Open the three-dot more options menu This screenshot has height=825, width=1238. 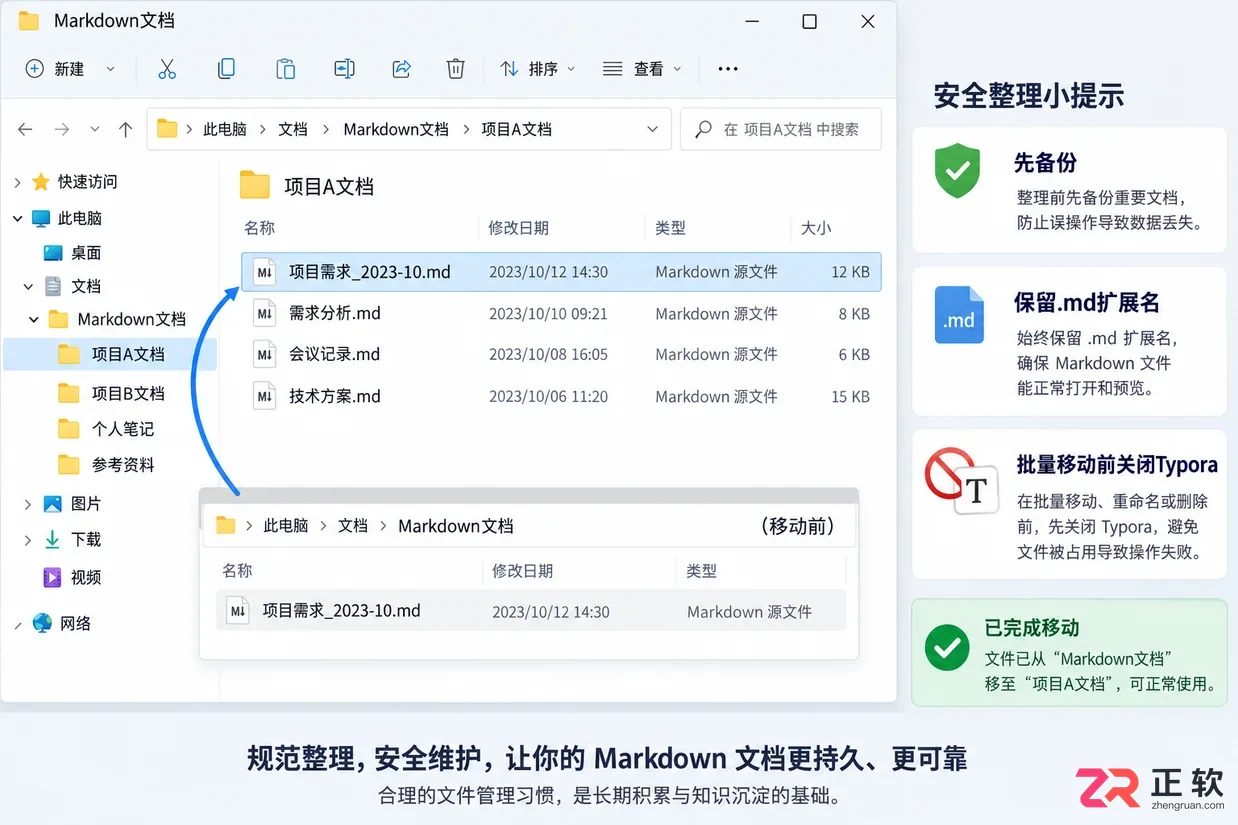point(728,69)
